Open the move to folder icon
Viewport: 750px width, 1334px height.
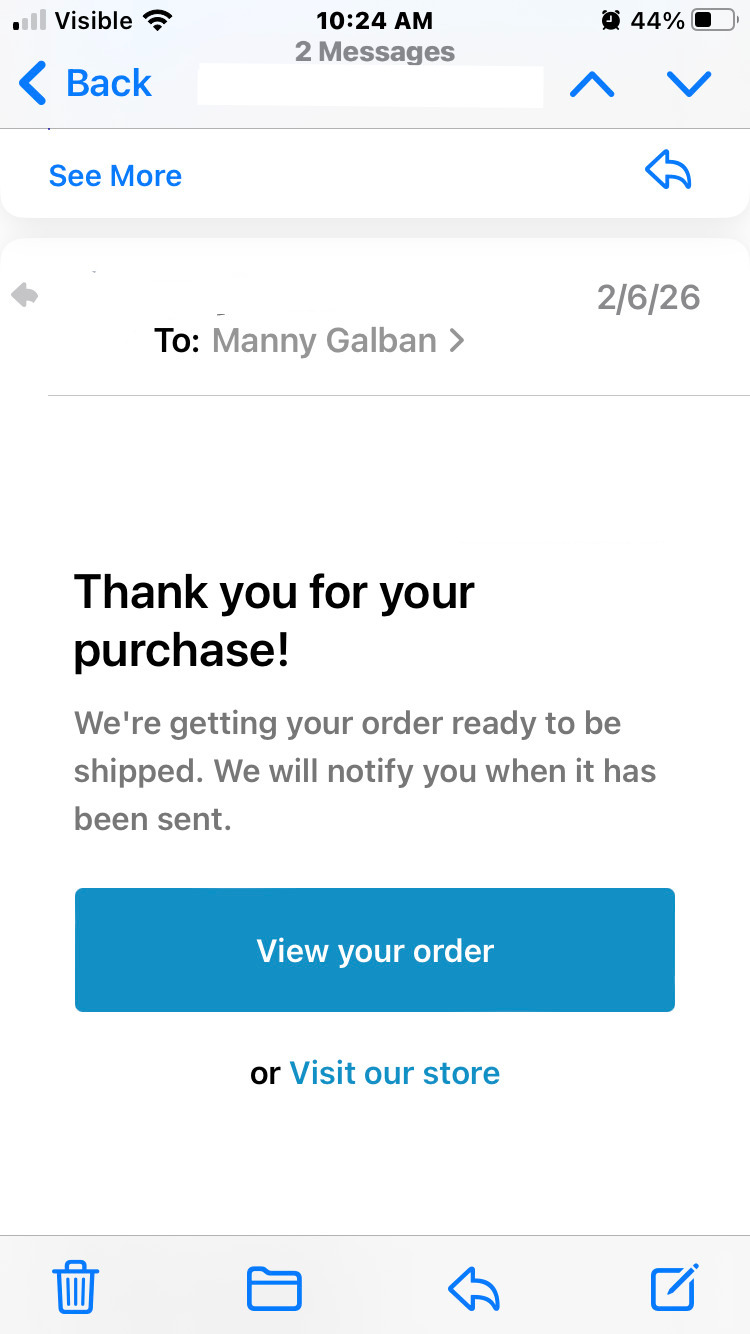[x=274, y=1287]
